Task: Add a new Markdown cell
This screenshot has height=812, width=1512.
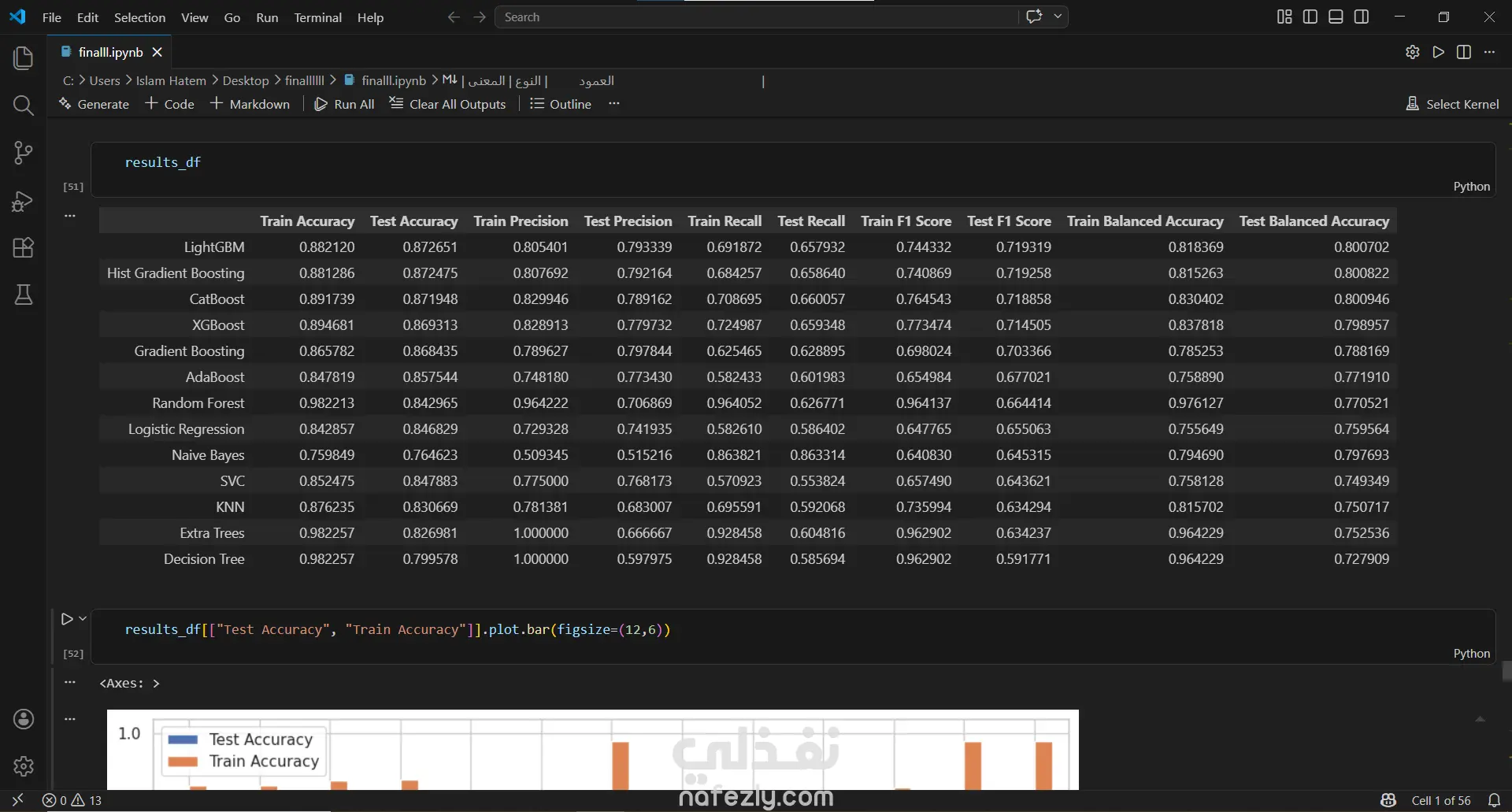Action: (x=250, y=104)
